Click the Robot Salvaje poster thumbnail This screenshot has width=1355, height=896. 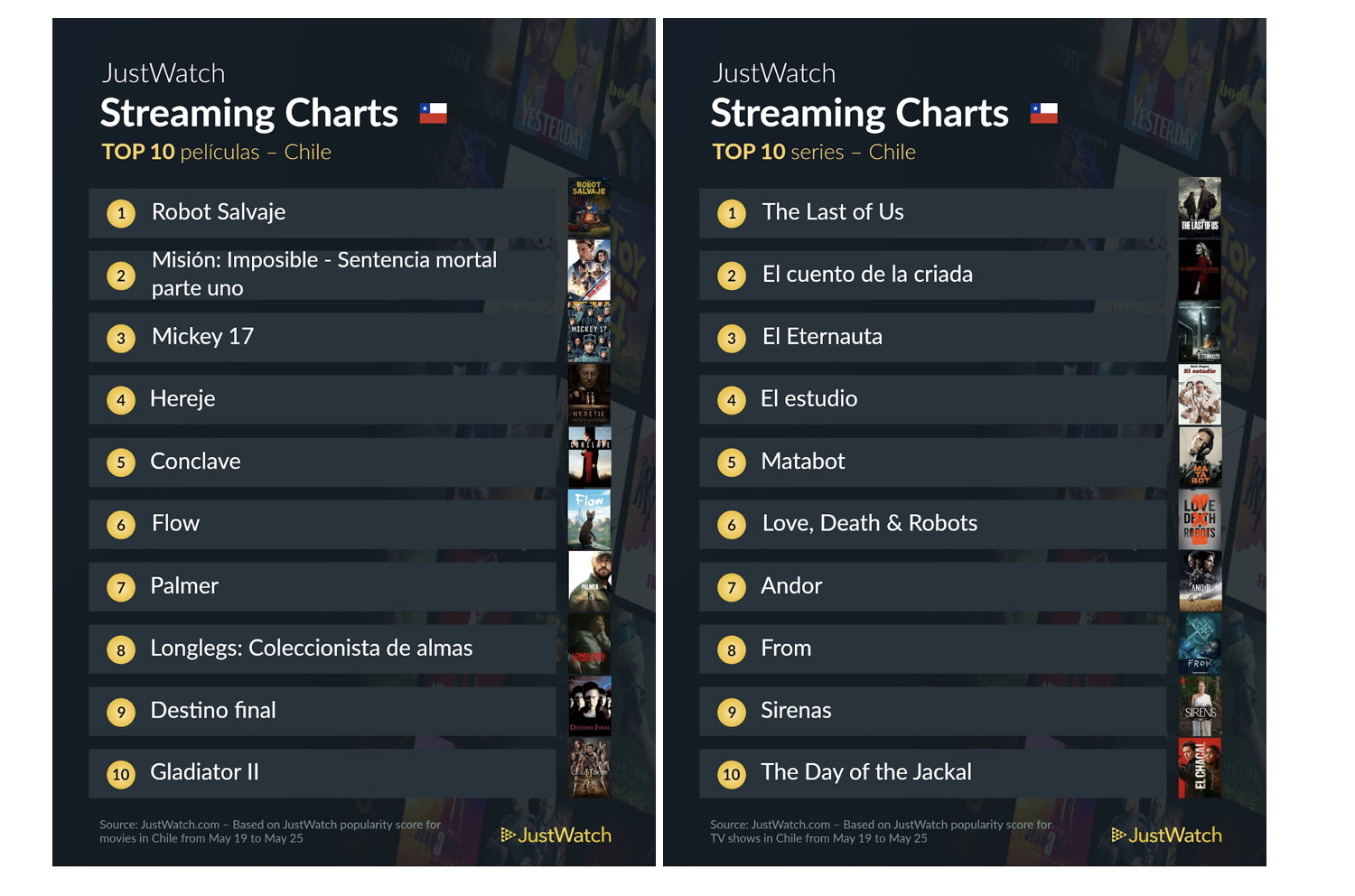[x=589, y=207]
